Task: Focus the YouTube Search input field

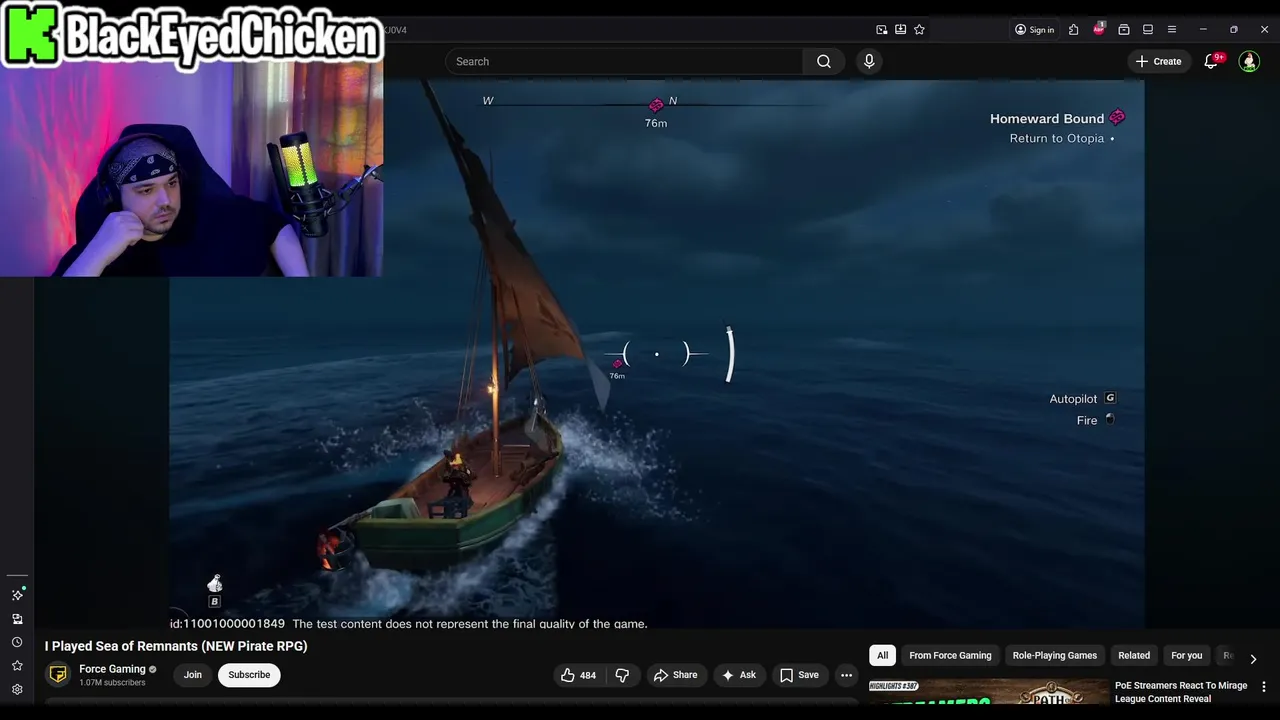Action: tap(624, 61)
